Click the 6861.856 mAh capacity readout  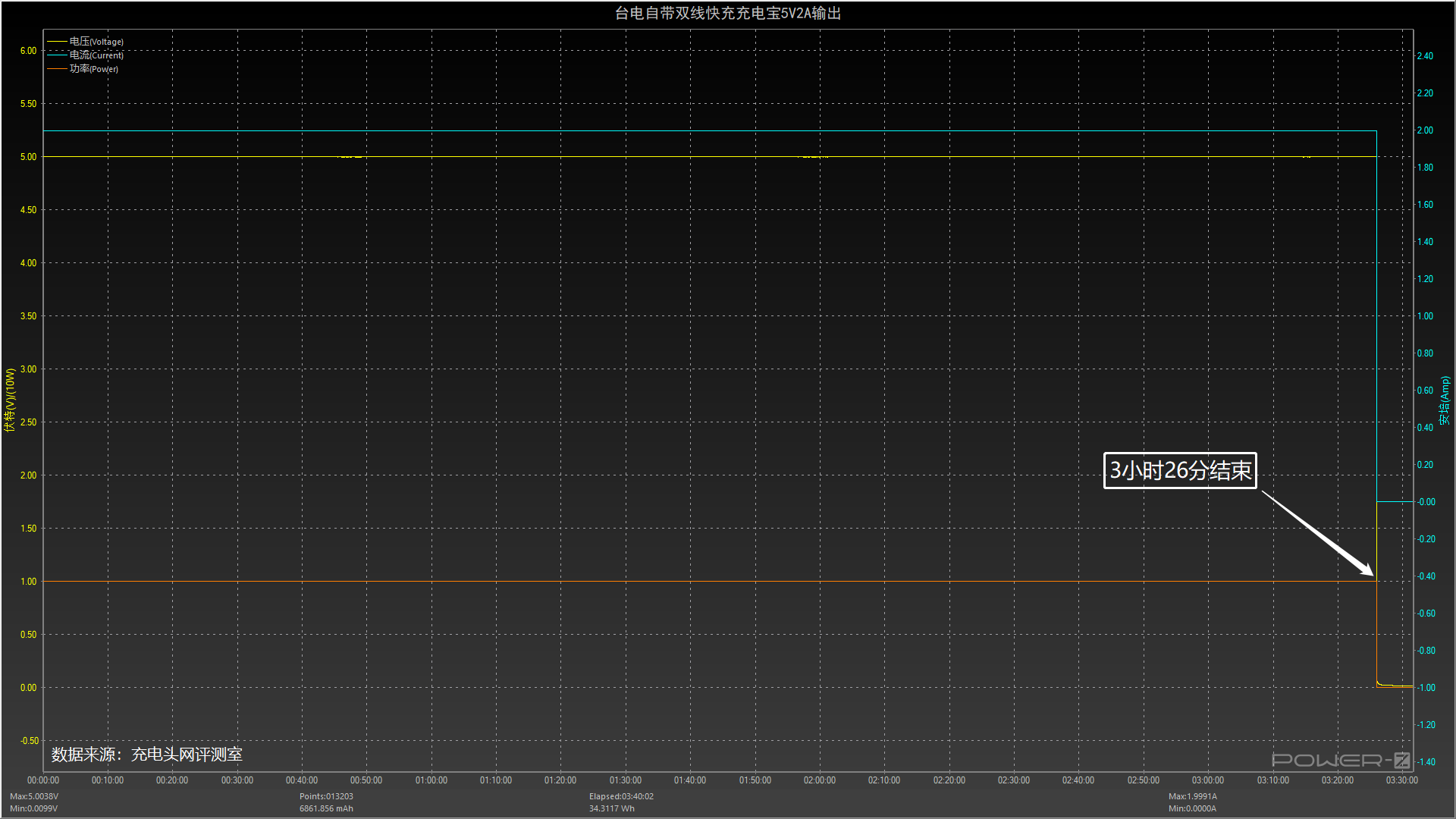(x=326, y=808)
